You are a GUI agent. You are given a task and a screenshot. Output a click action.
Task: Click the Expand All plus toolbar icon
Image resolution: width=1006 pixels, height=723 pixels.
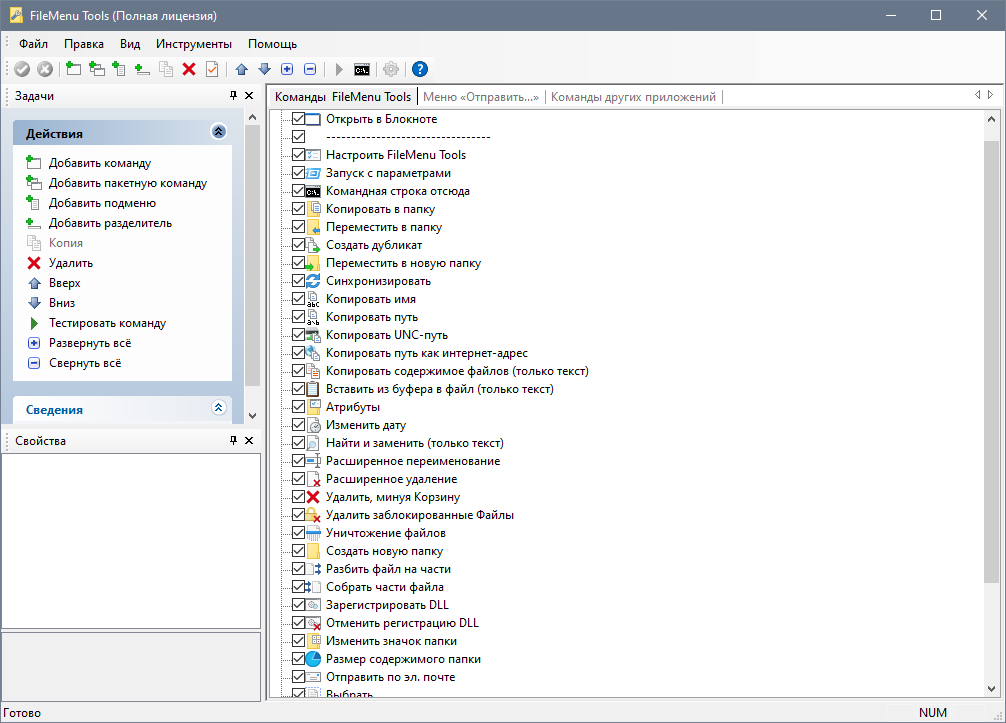click(287, 69)
